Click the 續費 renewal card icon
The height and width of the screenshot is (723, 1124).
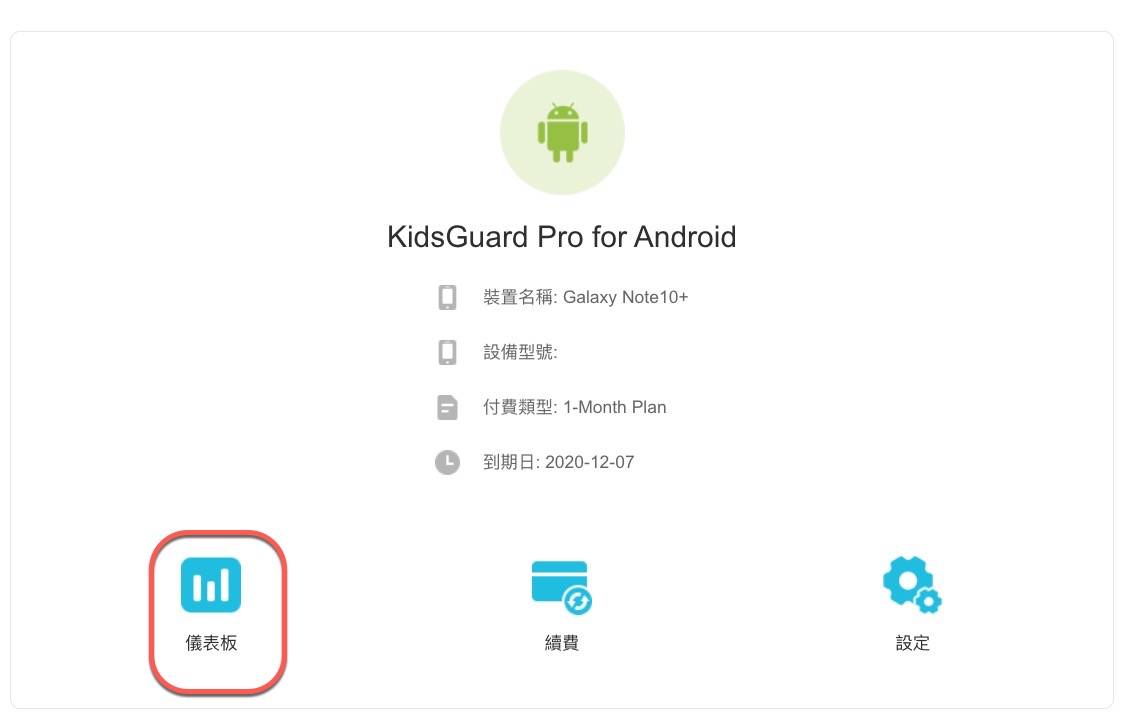click(x=561, y=587)
